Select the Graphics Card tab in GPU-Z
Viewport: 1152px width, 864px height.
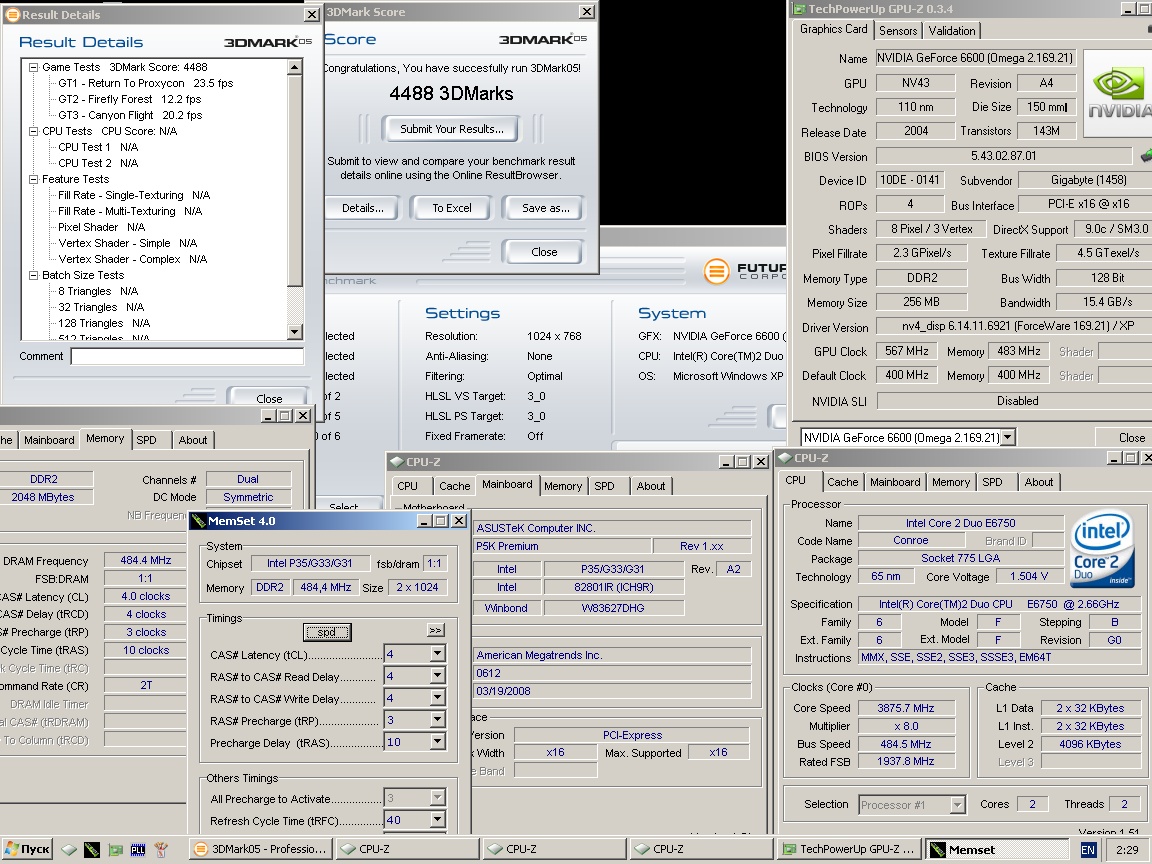pos(833,29)
